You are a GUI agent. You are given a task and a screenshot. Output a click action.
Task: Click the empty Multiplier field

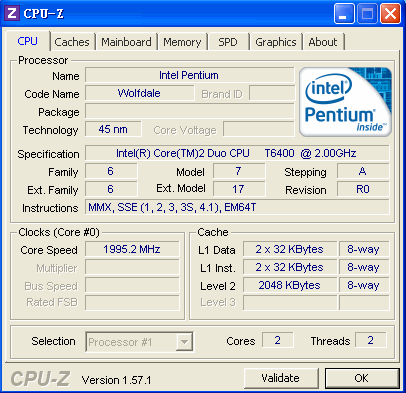click(132, 267)
